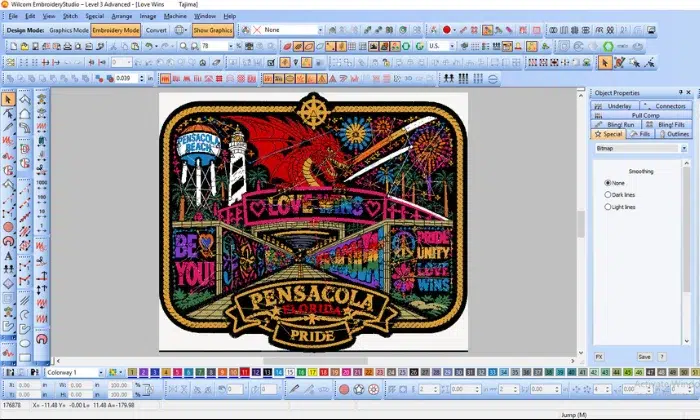The image size is (700, 420).
Task: Click the ? help button in Object Properties
Action: coord(662,357)
